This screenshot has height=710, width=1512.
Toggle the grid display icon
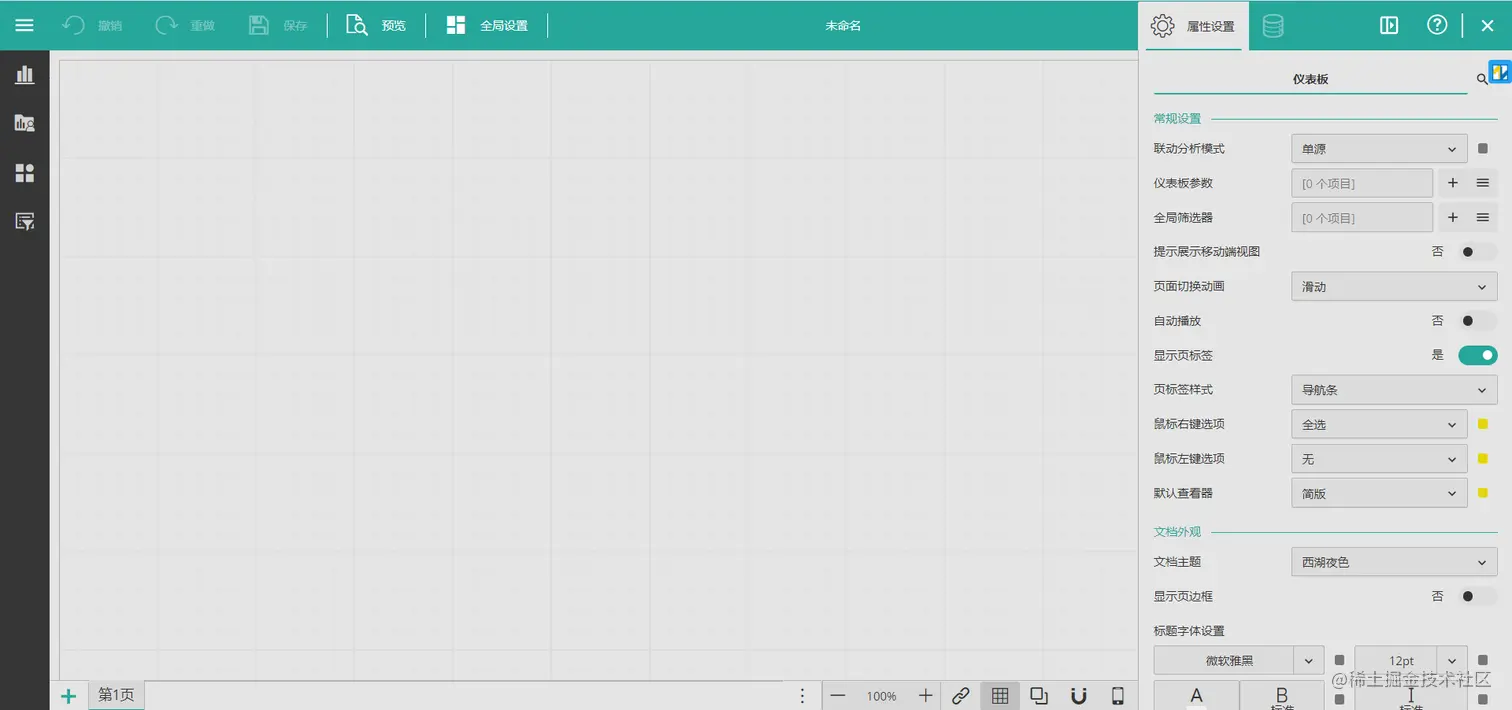click(x=1000, y=696)
